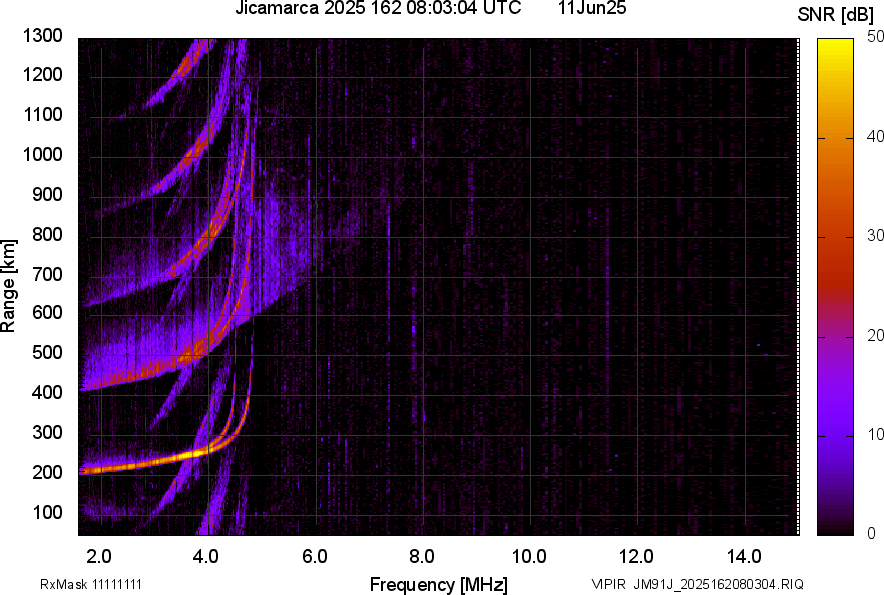Select colorbar tick label '20'
The height and width of the screenshot is (595, 884).
875,335
